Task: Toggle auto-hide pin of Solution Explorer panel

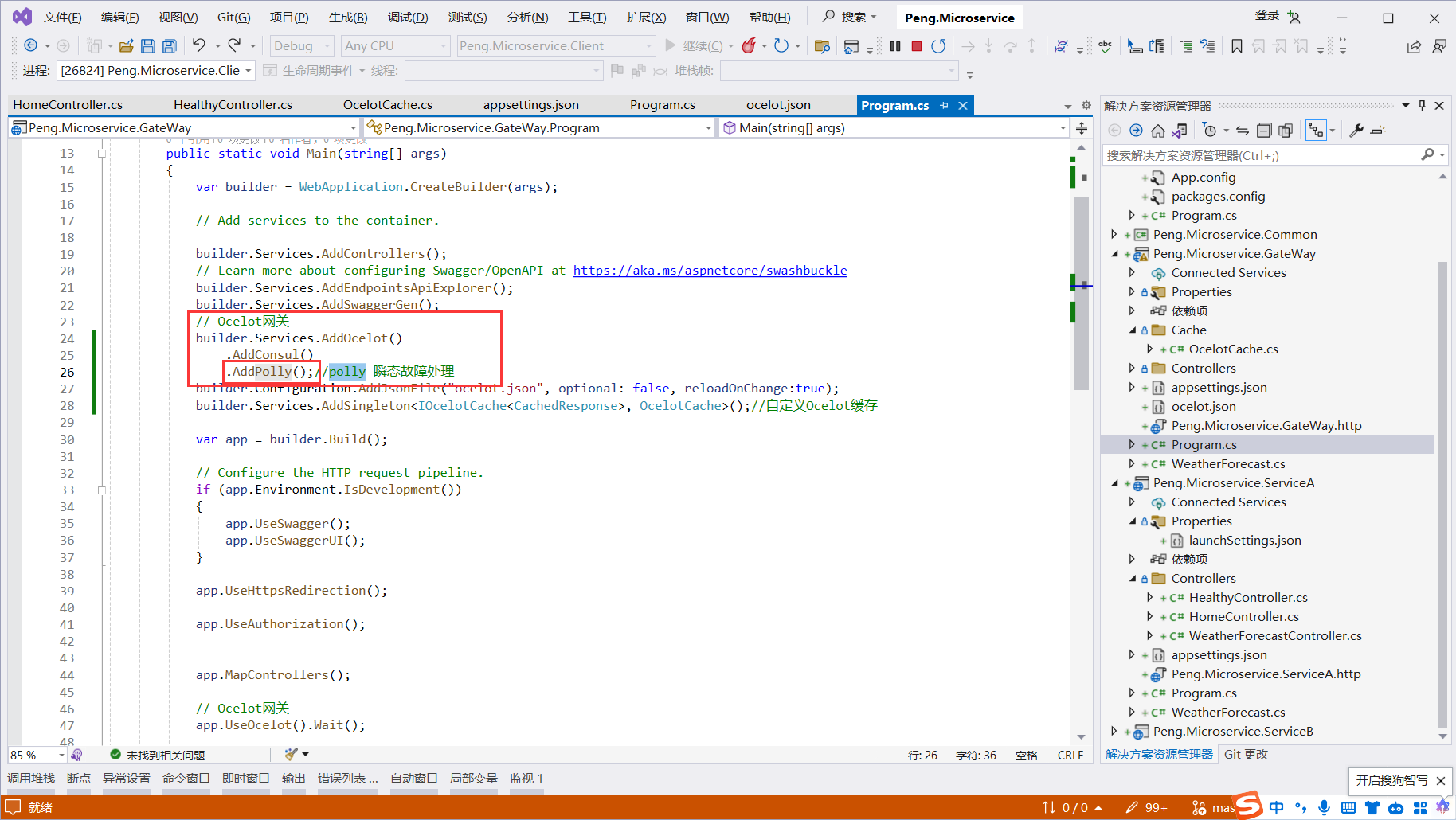Action: (1423, 105)
